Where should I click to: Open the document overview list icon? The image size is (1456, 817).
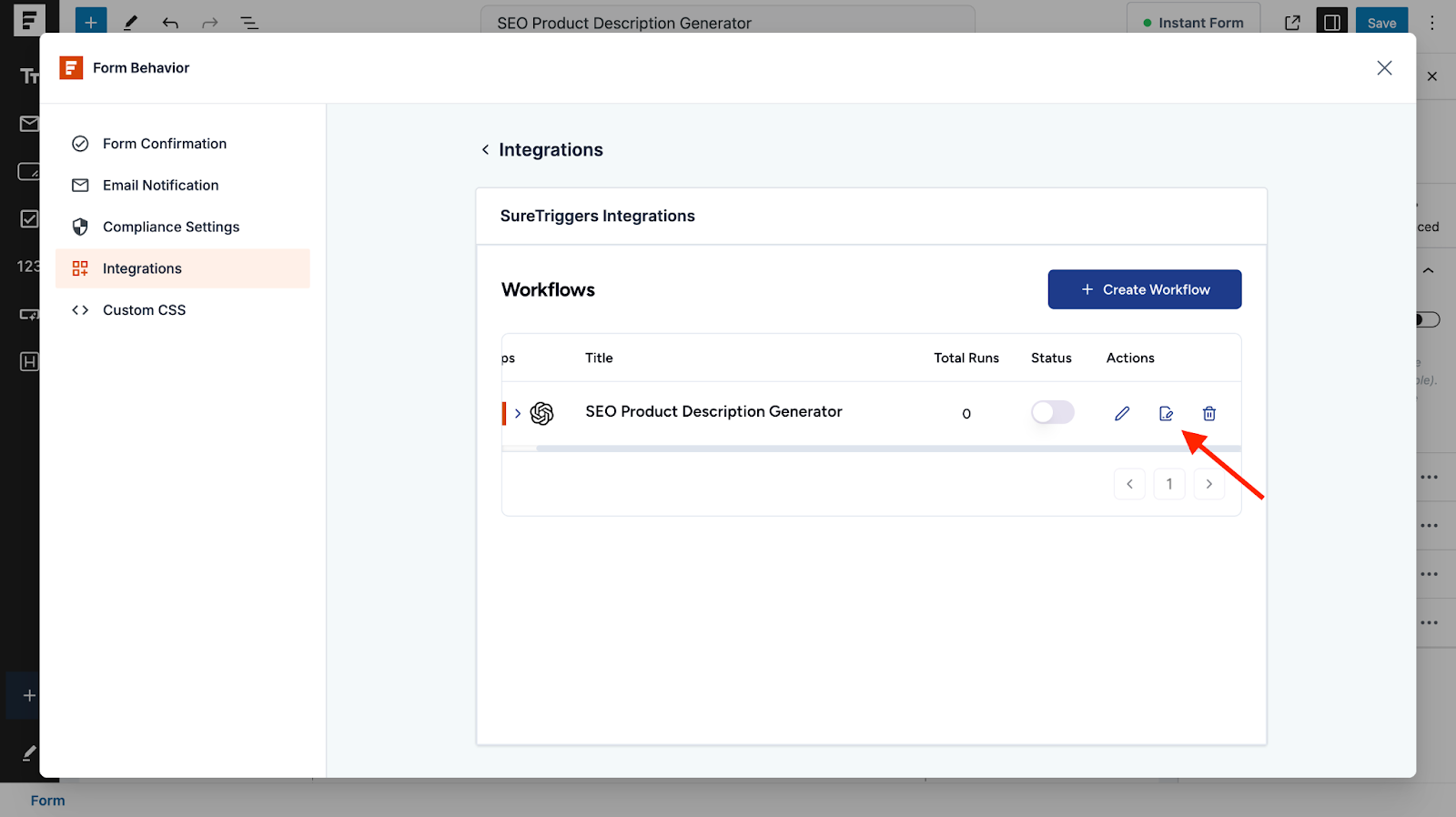[x=249, y=23]
